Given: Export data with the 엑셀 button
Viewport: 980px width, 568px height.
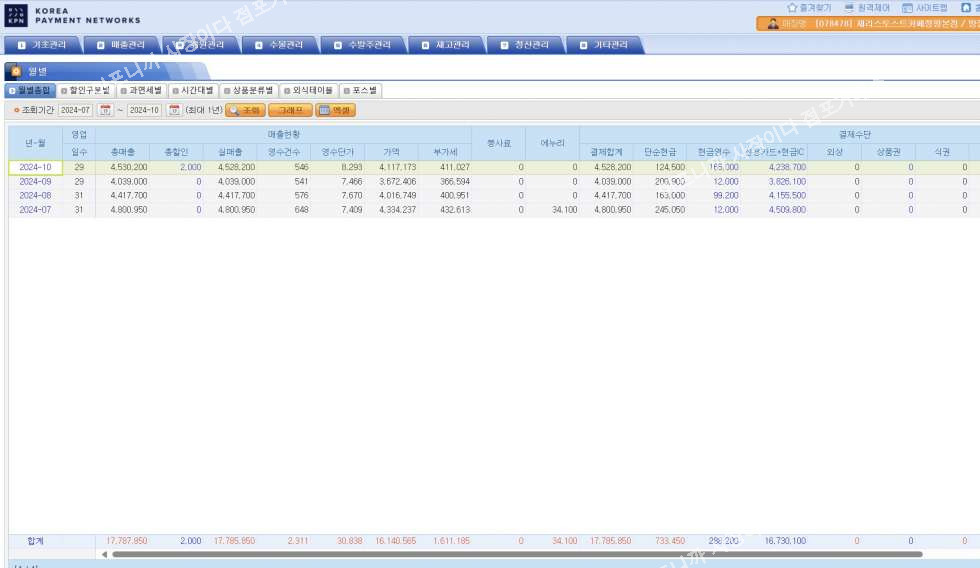Looking at the screenshot, I should click(336, 110).
